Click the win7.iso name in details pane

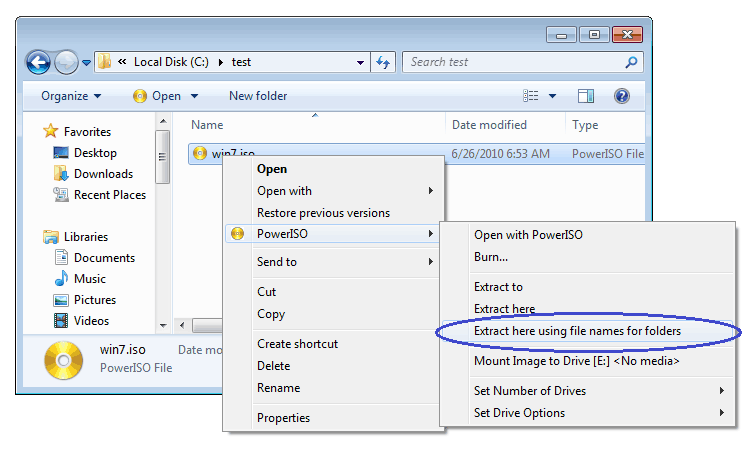pos(122,350)
